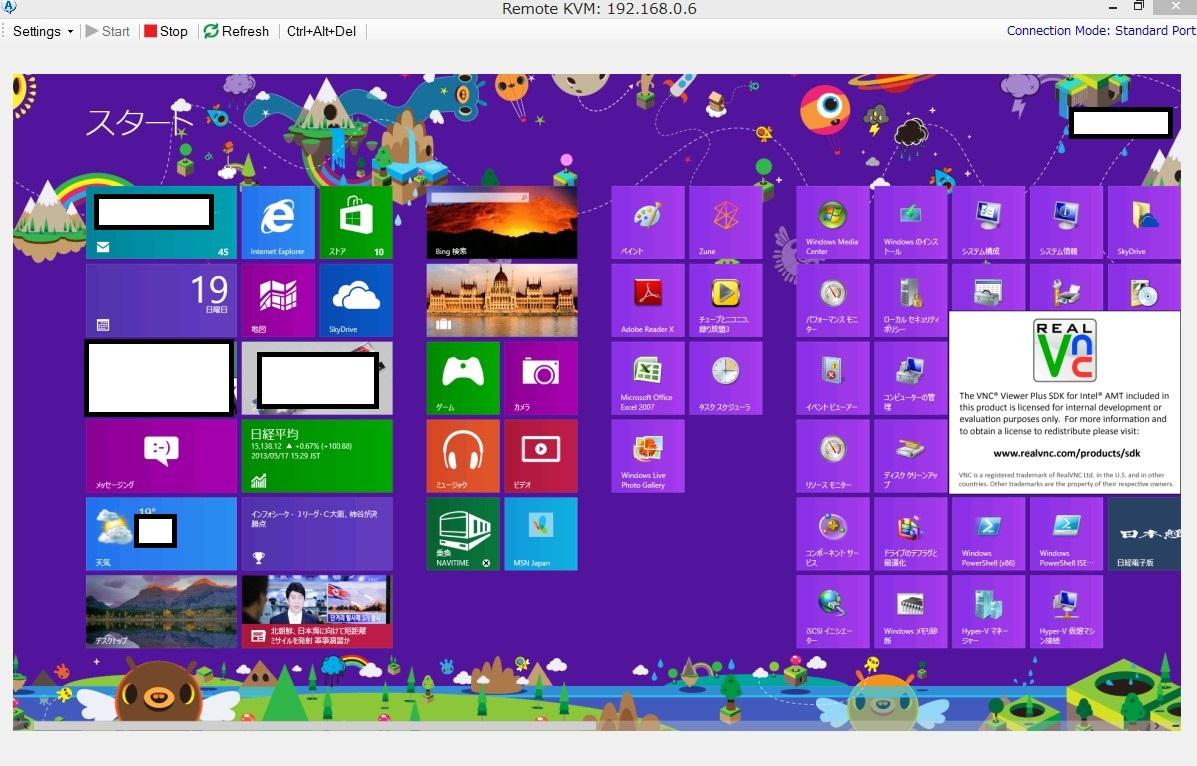Viewport: 1197px width, 766px height.
Task: Send Ctrl+Alt+Del to remote machine
Action: click(x=321, y=31)
